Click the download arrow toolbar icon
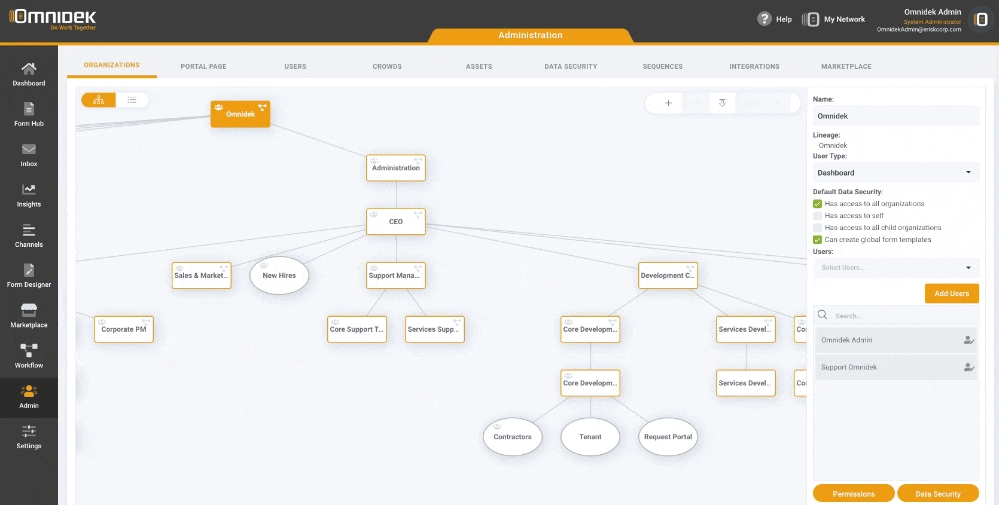The height and width of the screenshot is (505, 999). (722, 103)
